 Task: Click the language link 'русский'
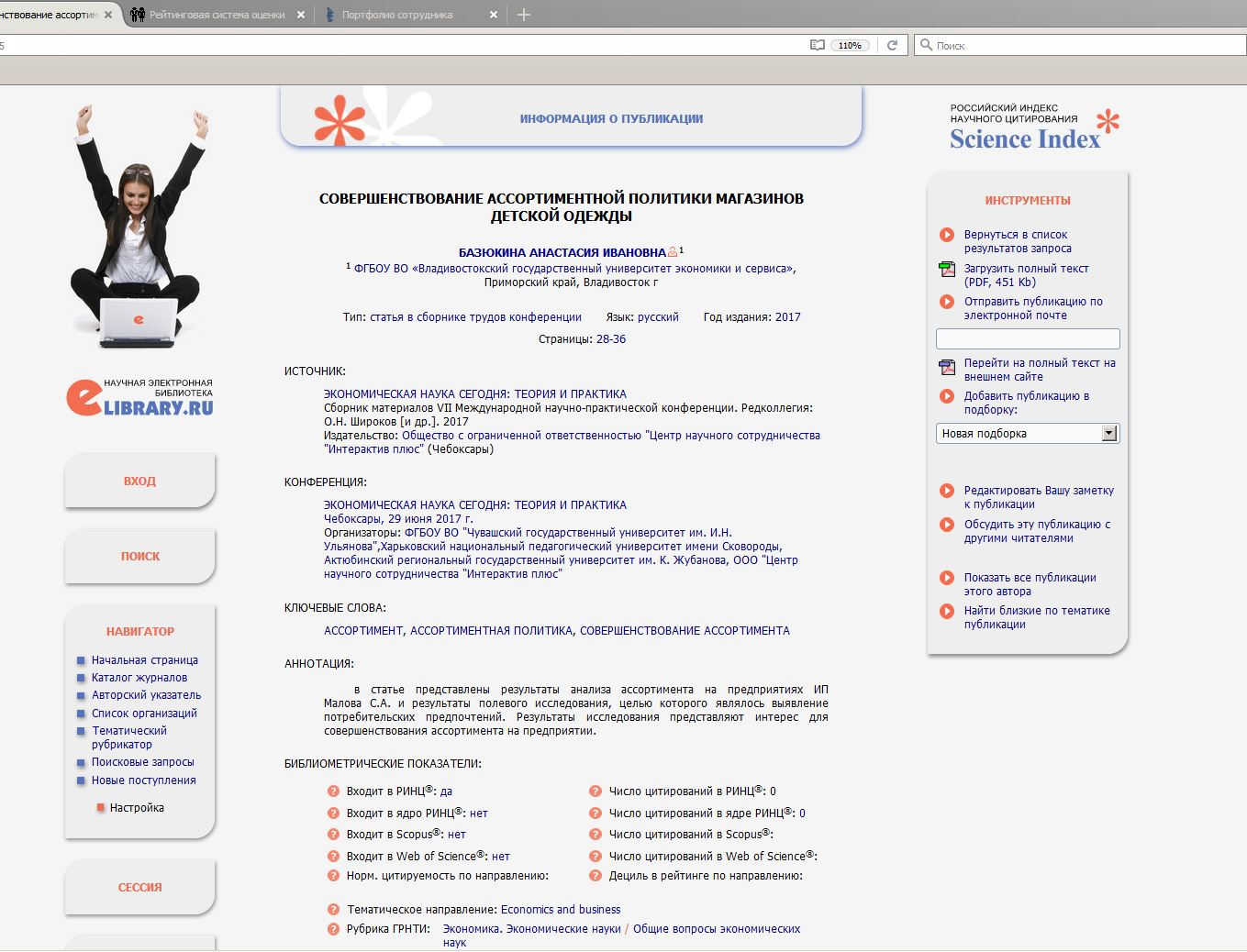[x=658, y=317]
